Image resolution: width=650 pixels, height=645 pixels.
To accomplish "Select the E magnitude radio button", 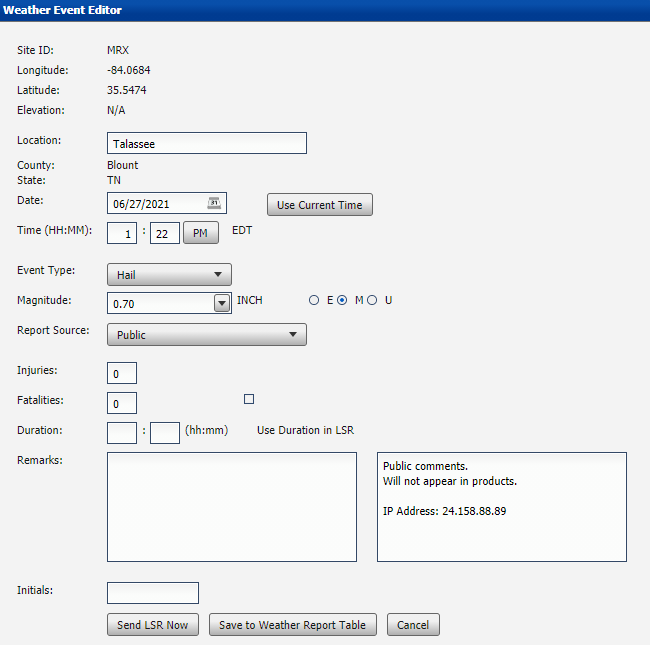I will click(x=315, y=300).
